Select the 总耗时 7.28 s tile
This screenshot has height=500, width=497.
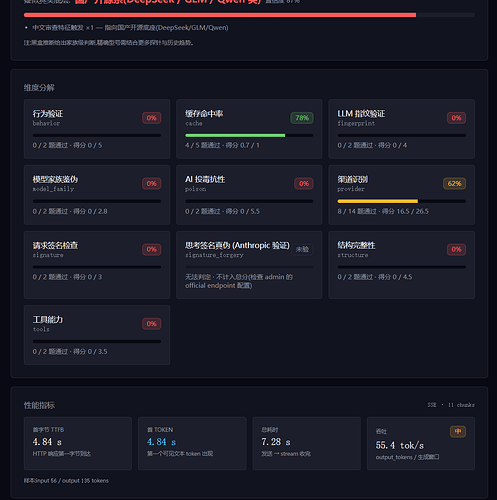pos(307,443)
